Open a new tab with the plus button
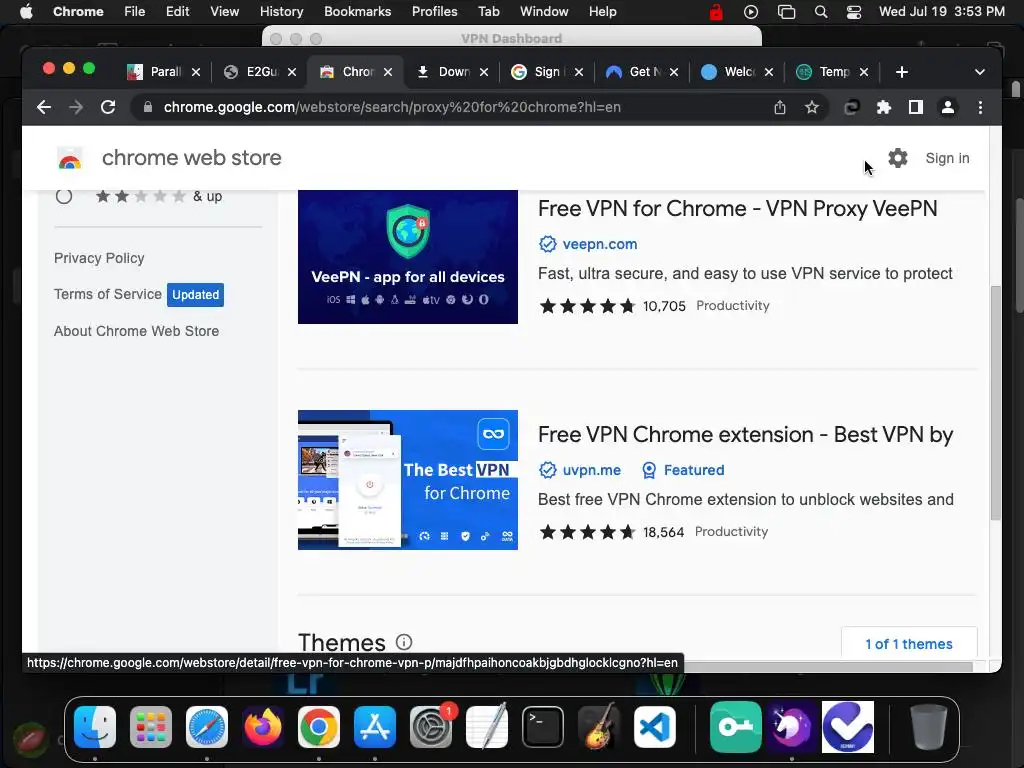 (902, 72)
